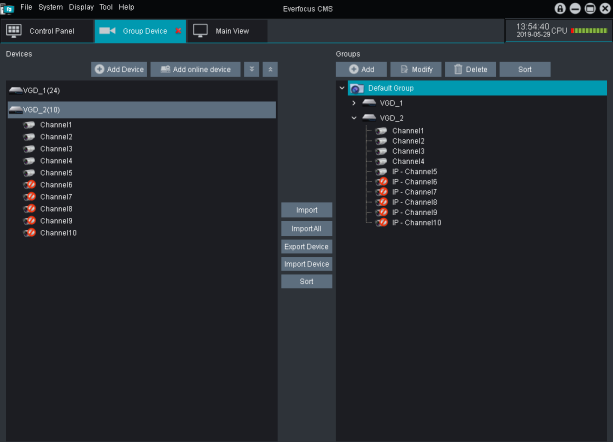Open the System menu

pyautogui.click(x=50, y=7)
